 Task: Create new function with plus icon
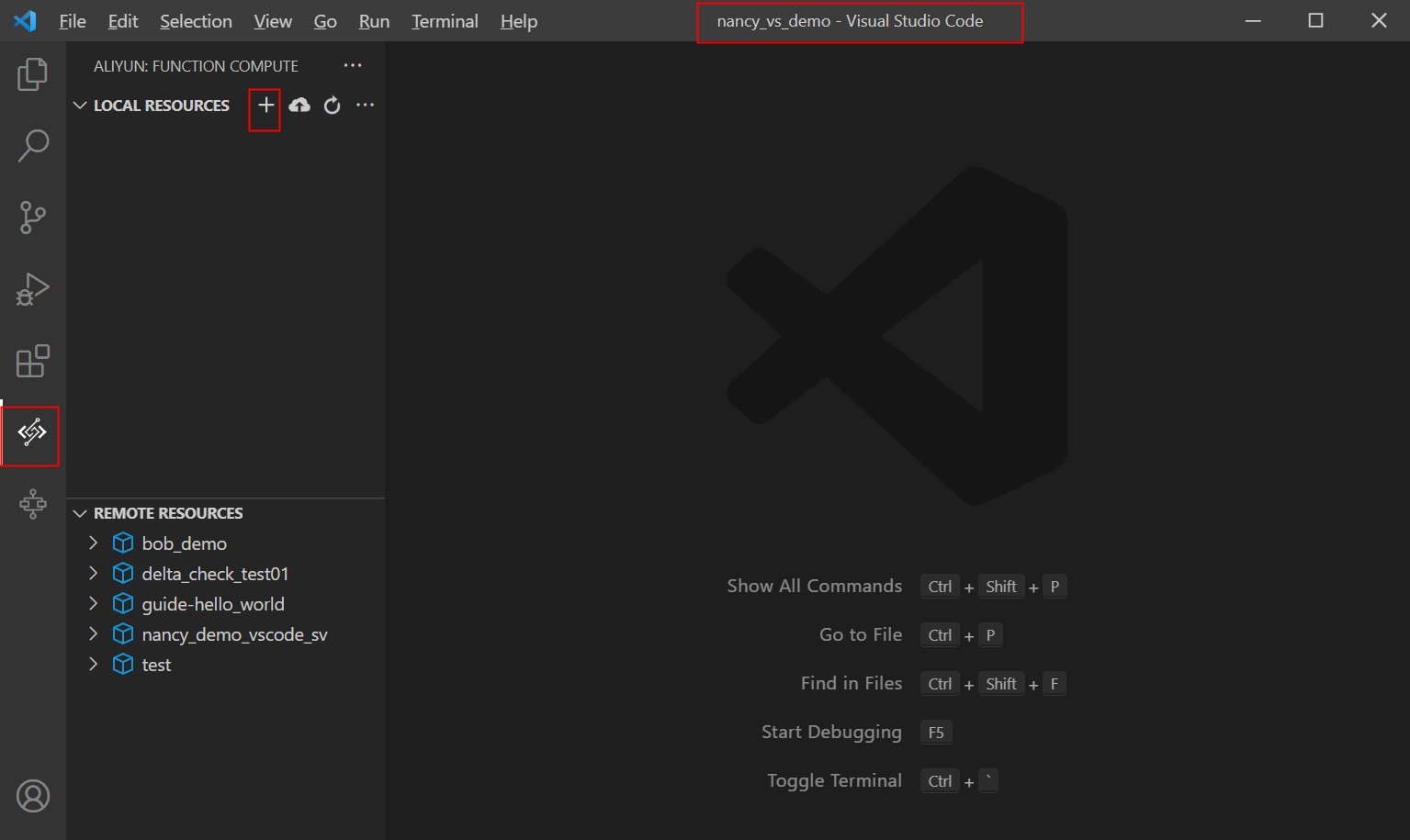[x=265, y=106]
